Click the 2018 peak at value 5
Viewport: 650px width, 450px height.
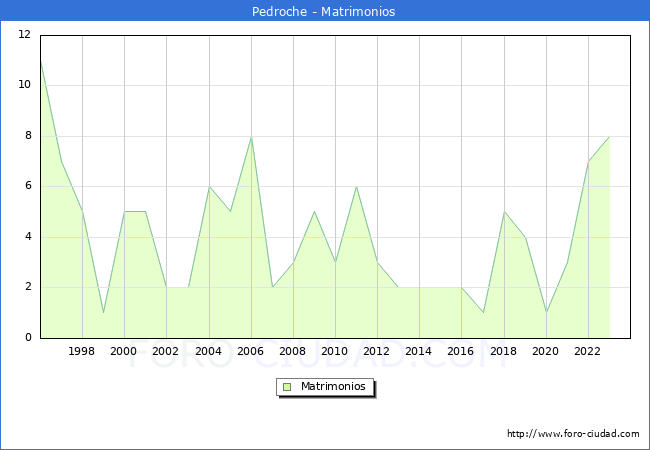[504, 212]
